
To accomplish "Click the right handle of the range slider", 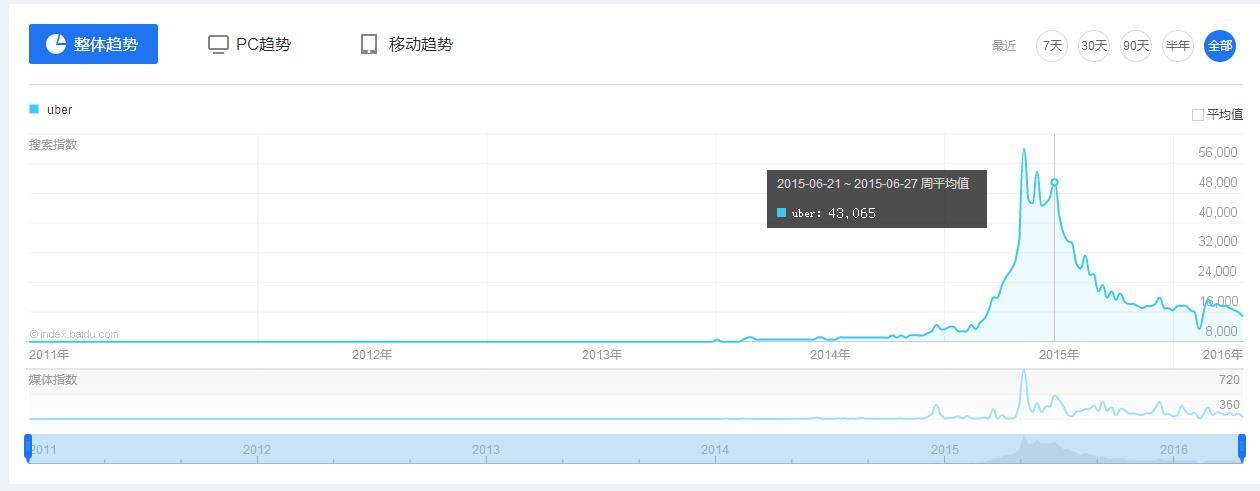I will (1242, 447).
